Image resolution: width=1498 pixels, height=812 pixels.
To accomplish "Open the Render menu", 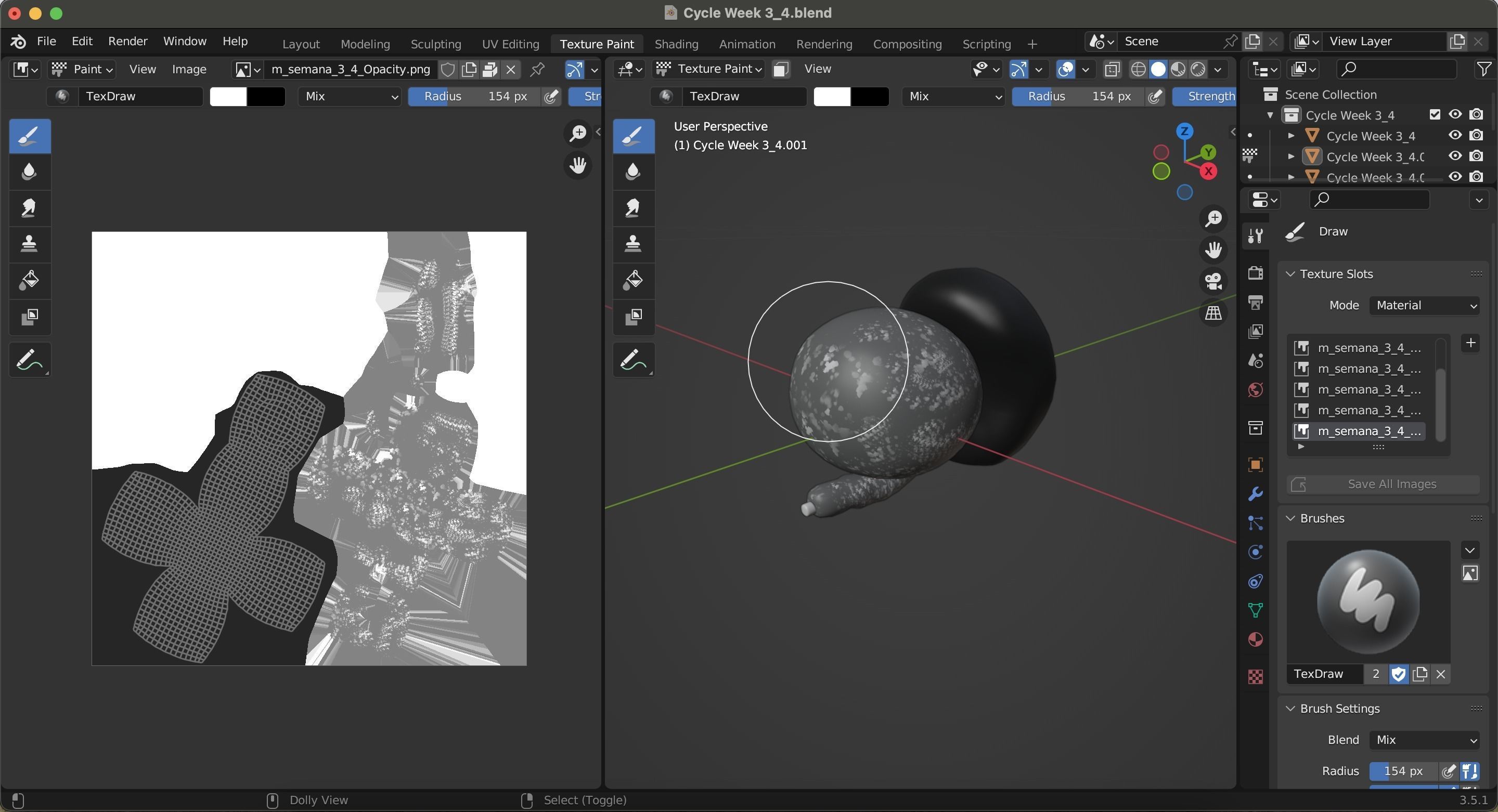I will tap(127, 41).
